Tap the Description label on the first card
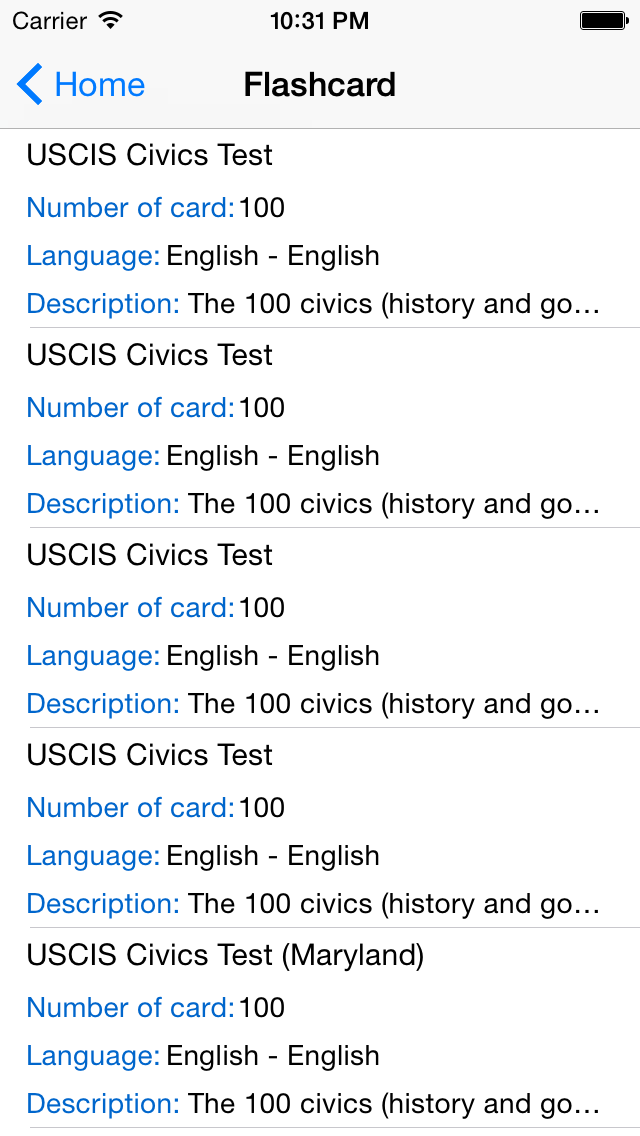Viewport: 640px width, 1136px height. coord(102,304)
